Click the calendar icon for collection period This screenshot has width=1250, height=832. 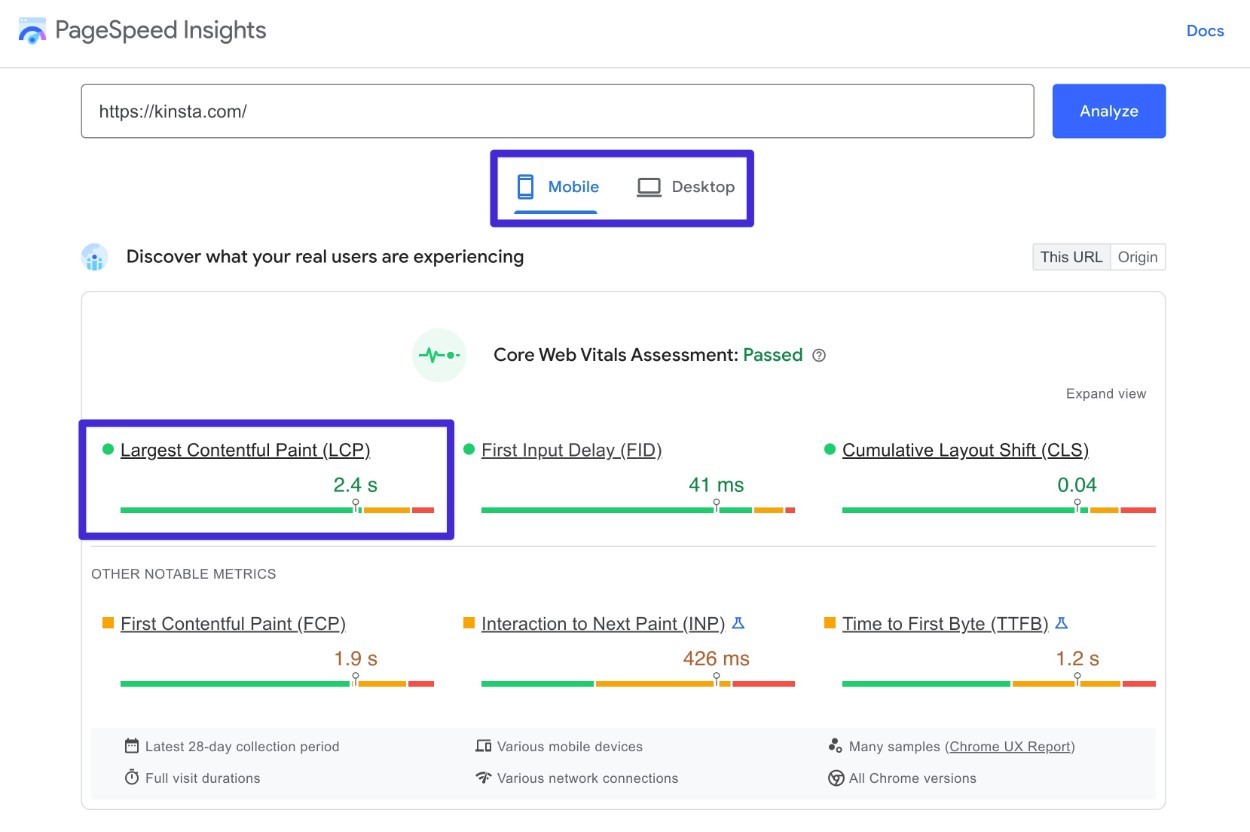[131, 746]
